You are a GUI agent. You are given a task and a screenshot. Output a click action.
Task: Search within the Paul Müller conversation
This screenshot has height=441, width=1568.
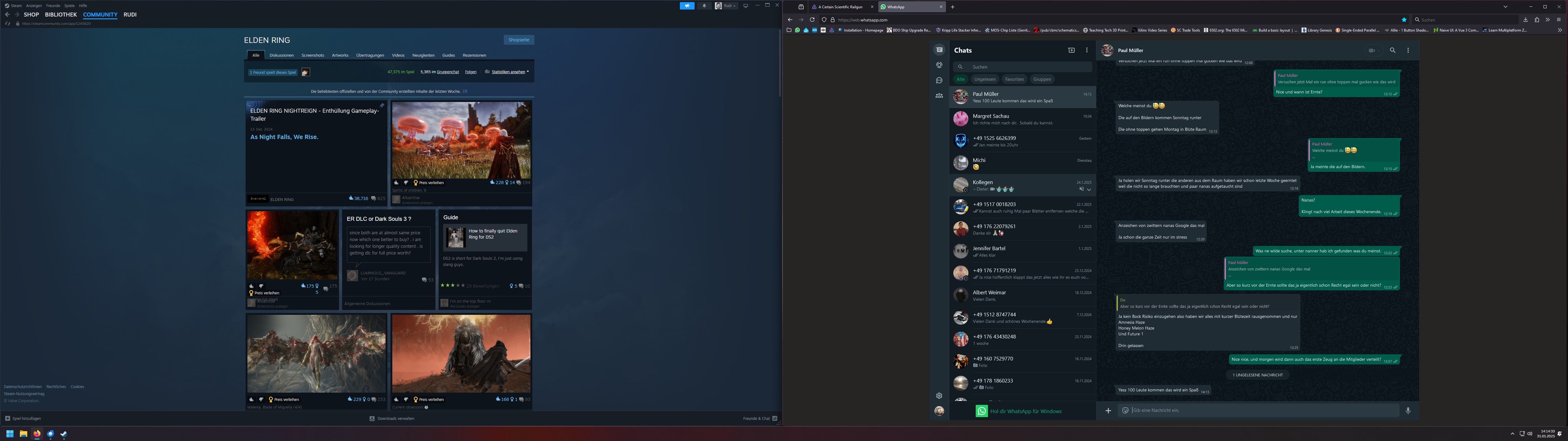[1392, 51]
